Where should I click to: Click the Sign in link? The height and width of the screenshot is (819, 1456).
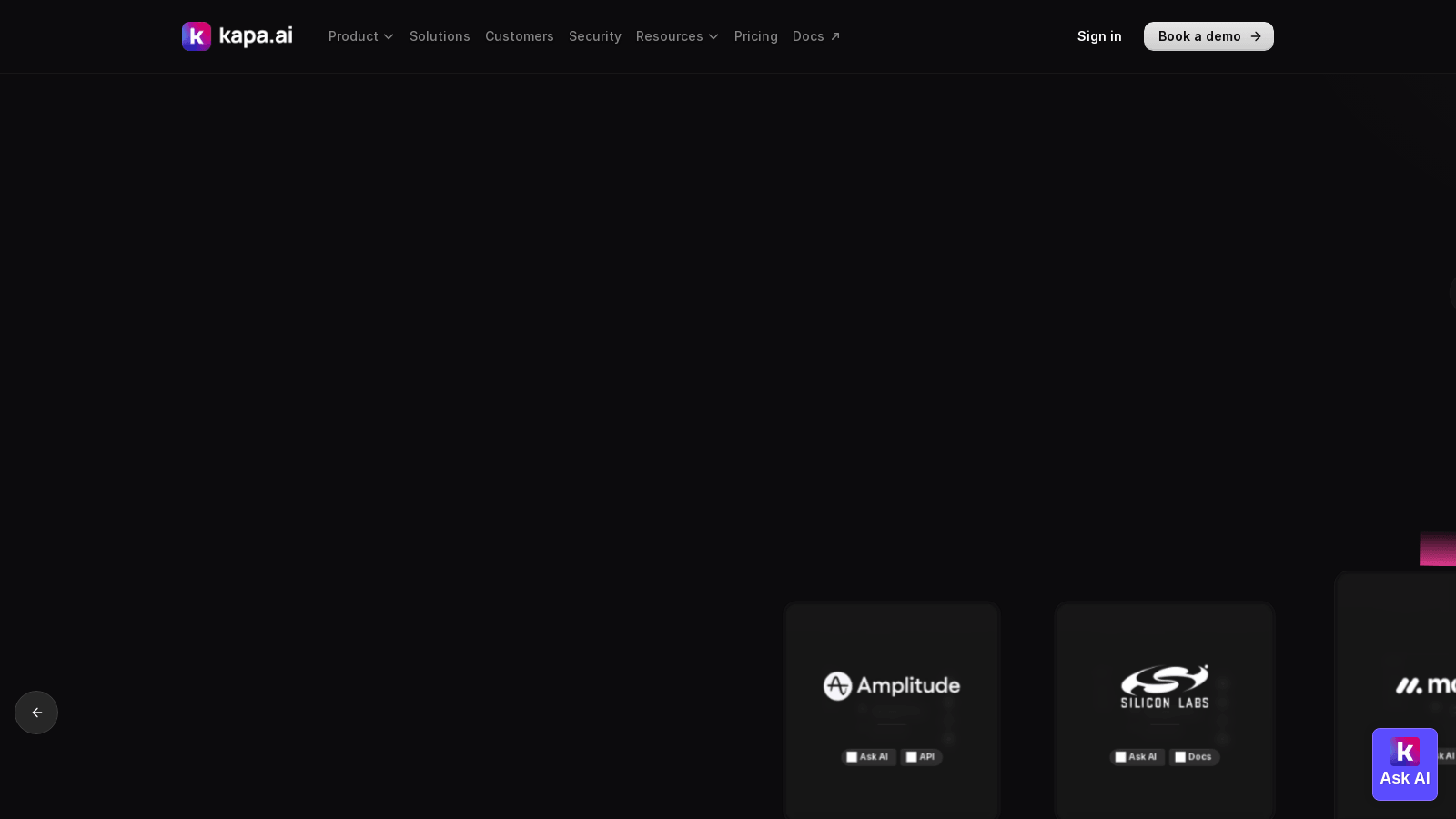1099,36
